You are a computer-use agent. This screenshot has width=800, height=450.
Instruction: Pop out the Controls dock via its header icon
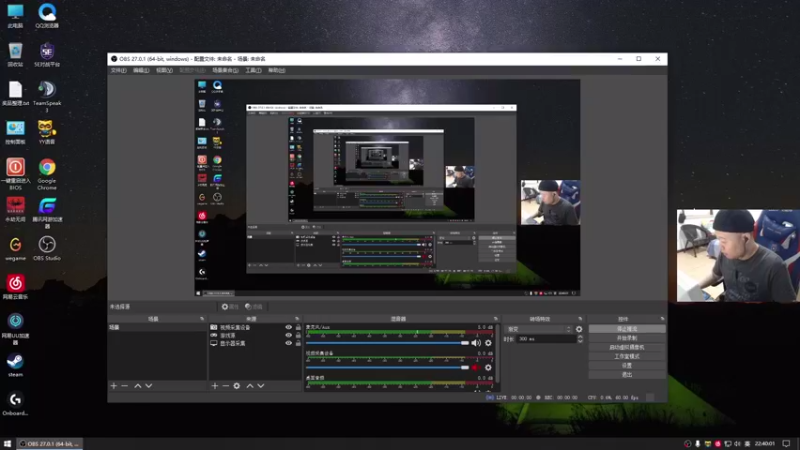662,319
